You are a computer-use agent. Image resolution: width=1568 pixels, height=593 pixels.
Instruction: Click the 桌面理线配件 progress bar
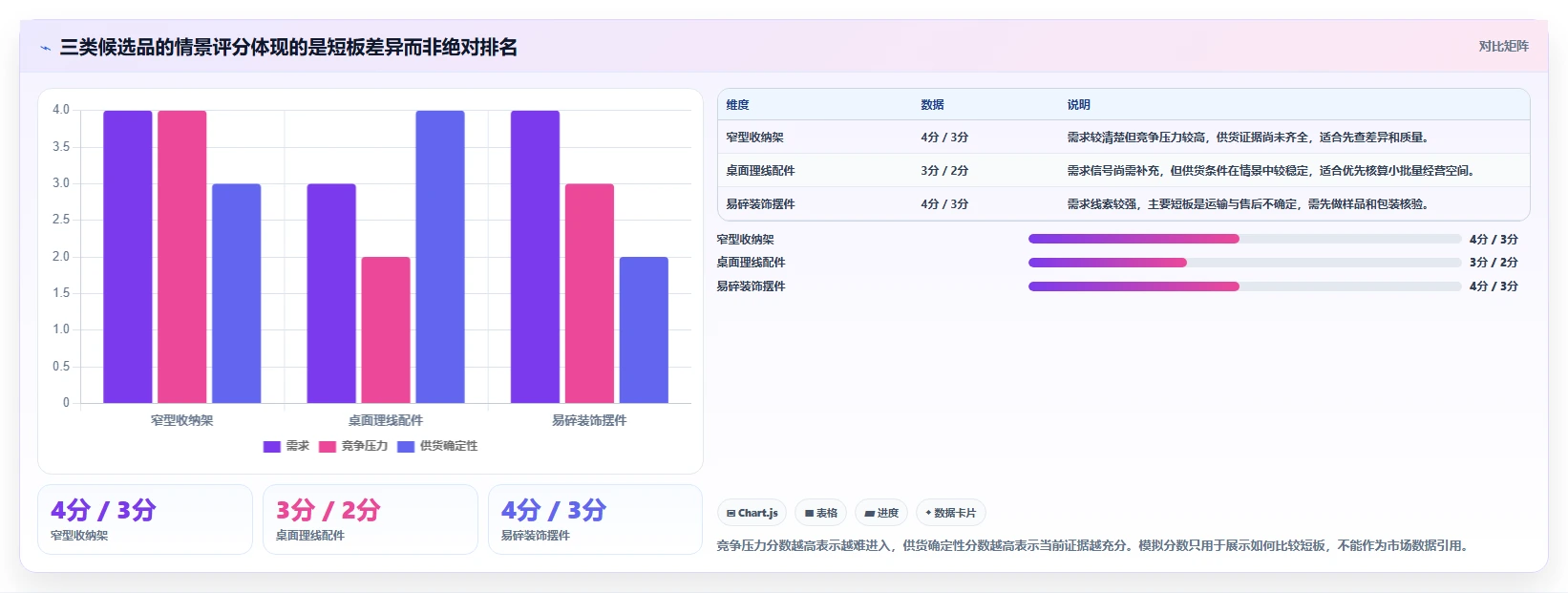(1244, 263)
